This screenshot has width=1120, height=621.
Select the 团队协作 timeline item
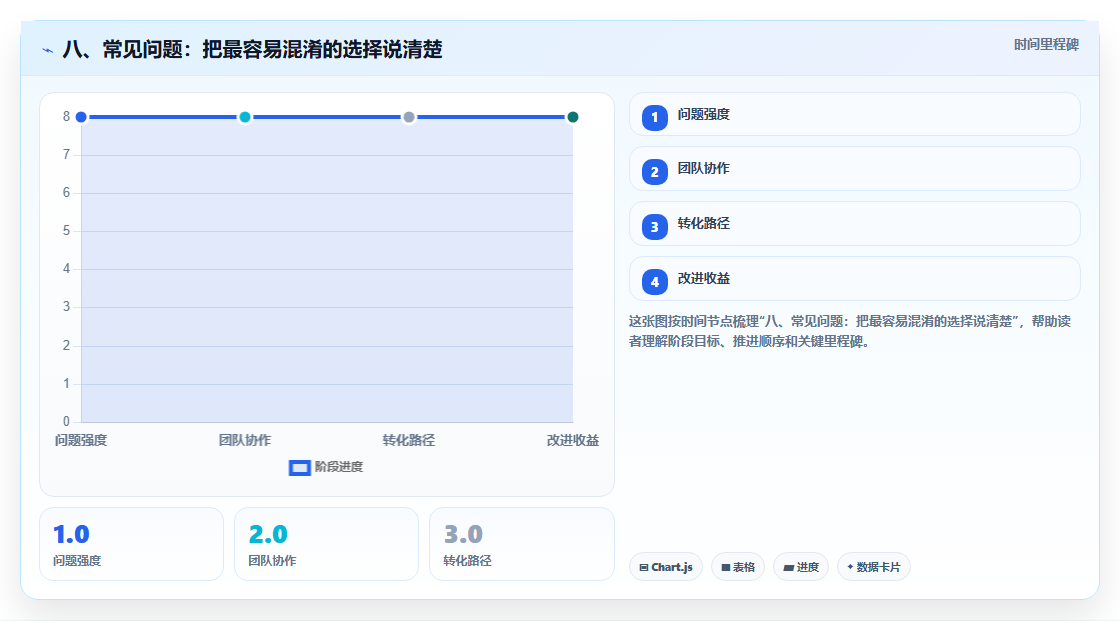854,169
